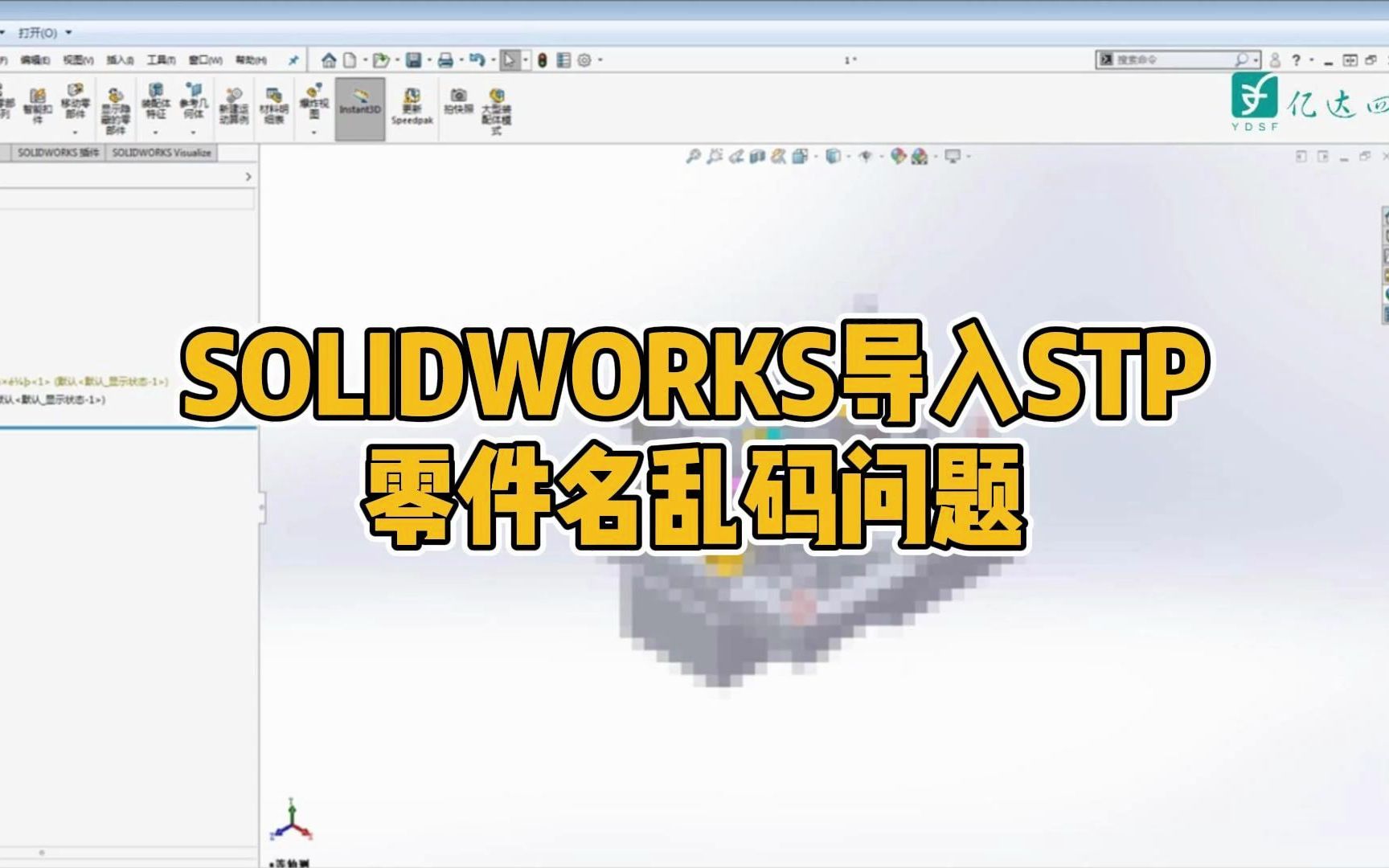
Task: Activate the Select cursor tool
Action: pos(510,60)
